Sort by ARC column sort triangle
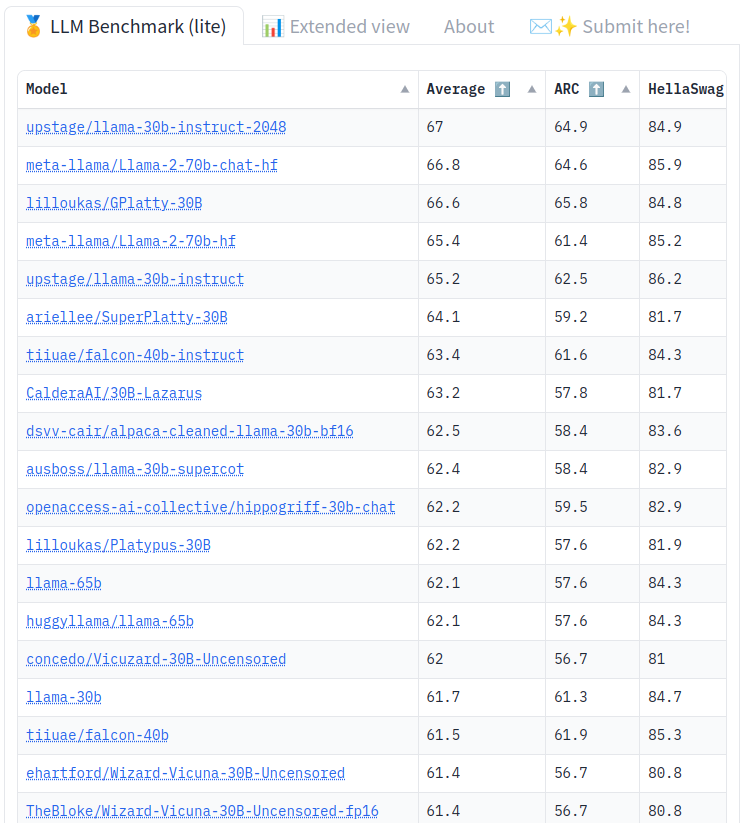The width and height of the screenshot is (744, 823). point(626,89)
